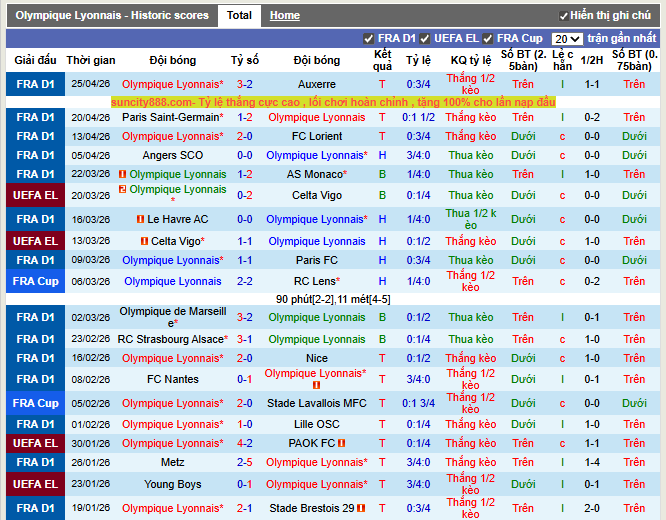Viewport: 666px width, 520px height.
Task: Toggle the FRA D1 filter checkbox
Action: pyautogui.click(x=368, y=39)
